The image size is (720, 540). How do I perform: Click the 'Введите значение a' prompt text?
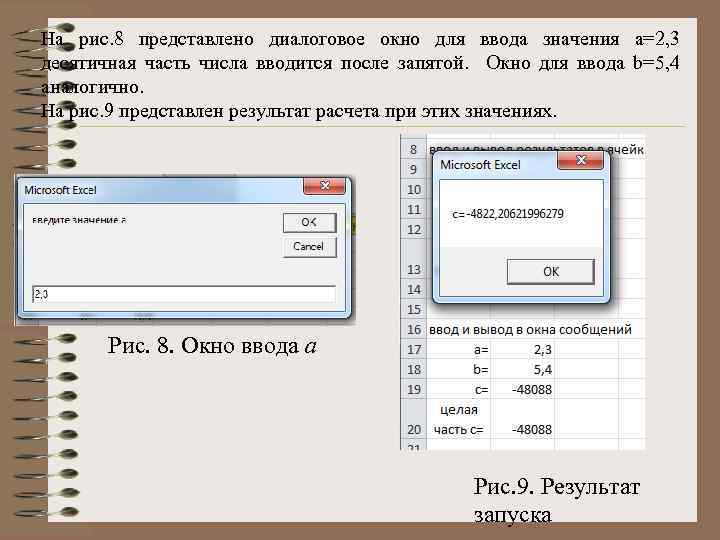pyautogui.click(x=79, y=220)
